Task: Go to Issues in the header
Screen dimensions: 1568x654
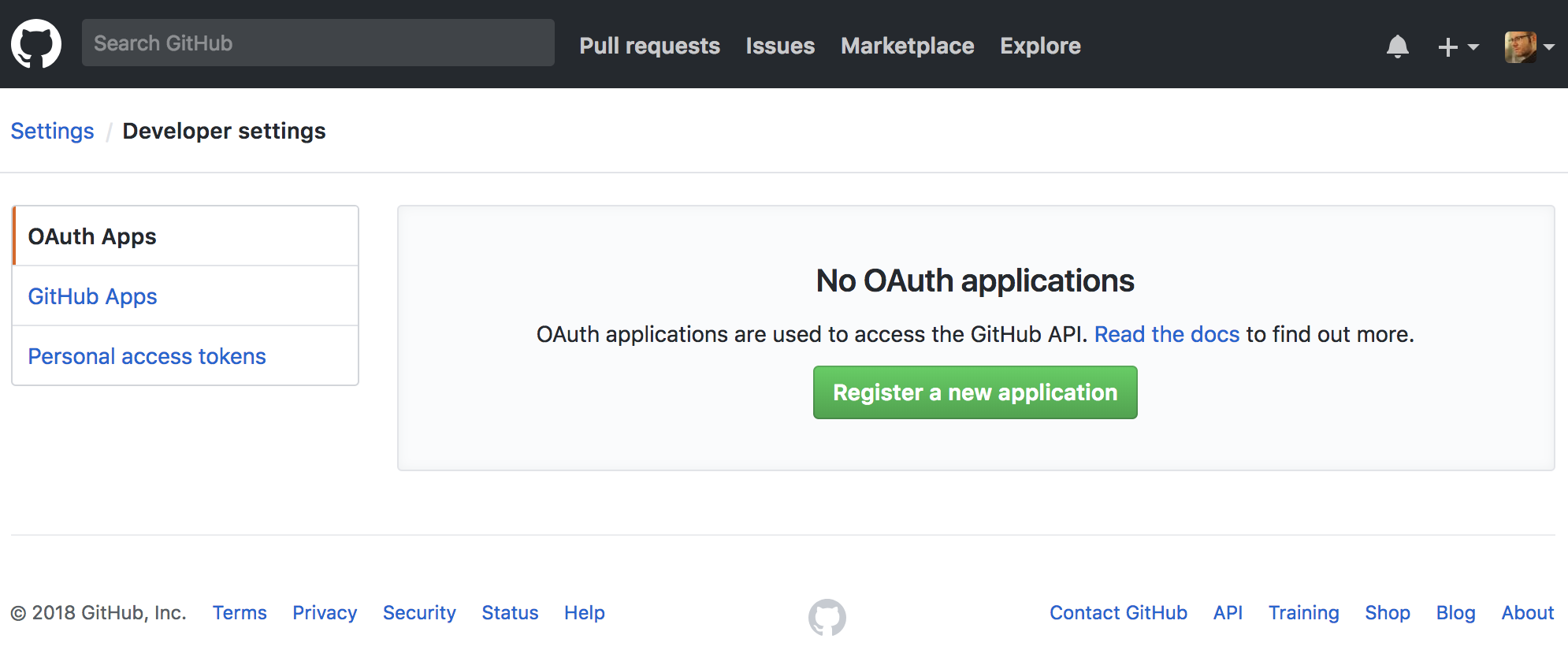Action: click(780, 46)
